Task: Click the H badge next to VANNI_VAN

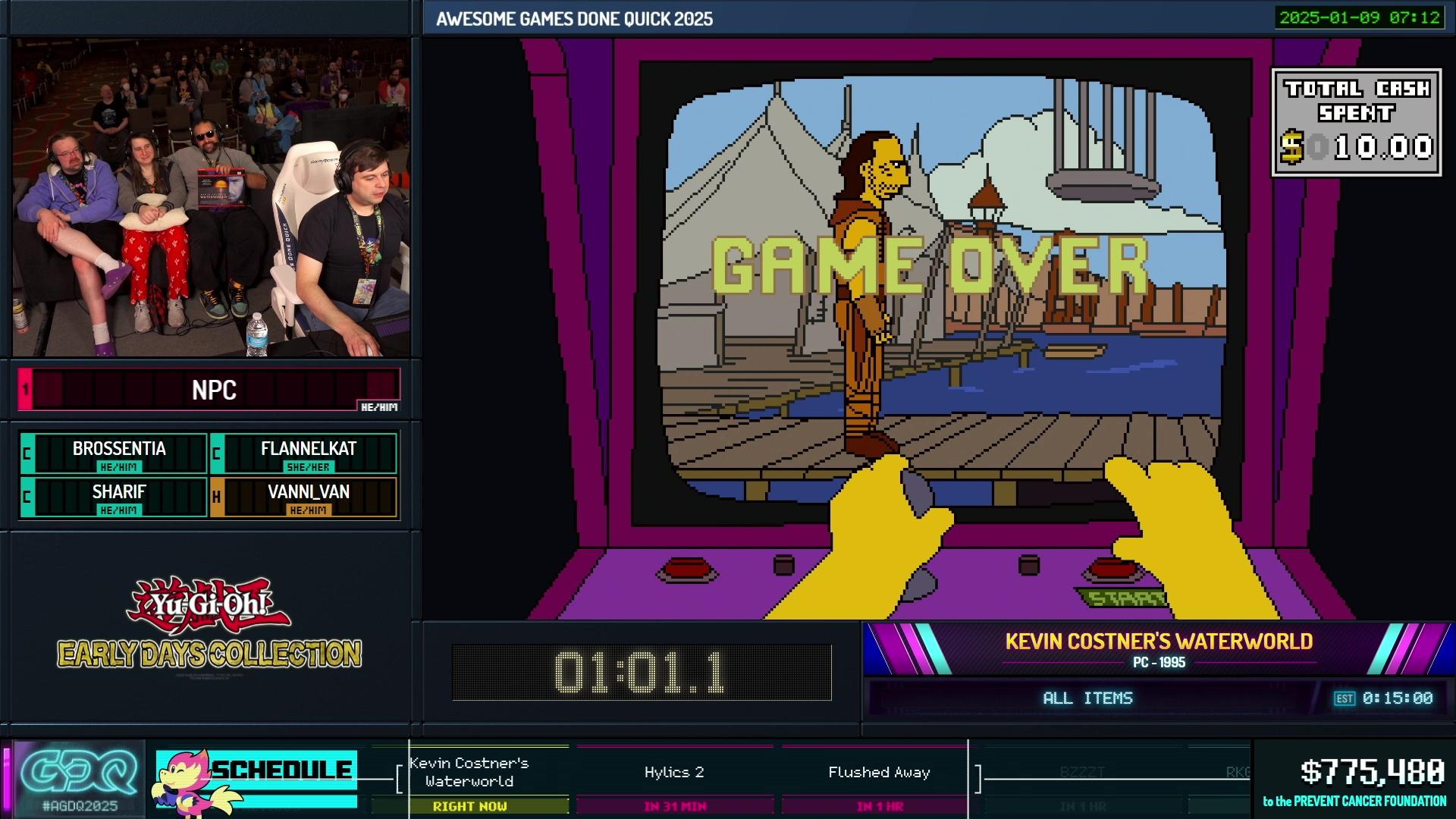Action: point(217,497)
